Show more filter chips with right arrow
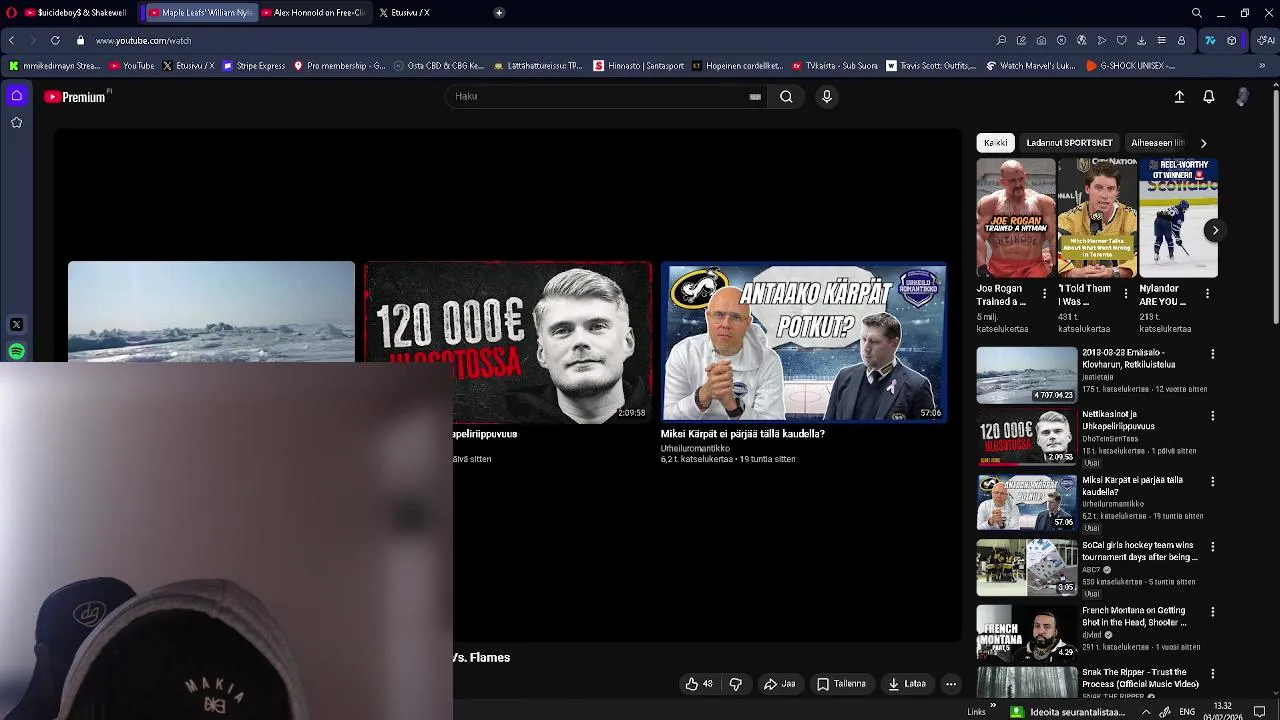1280x720 pixels. point(1203,143)
